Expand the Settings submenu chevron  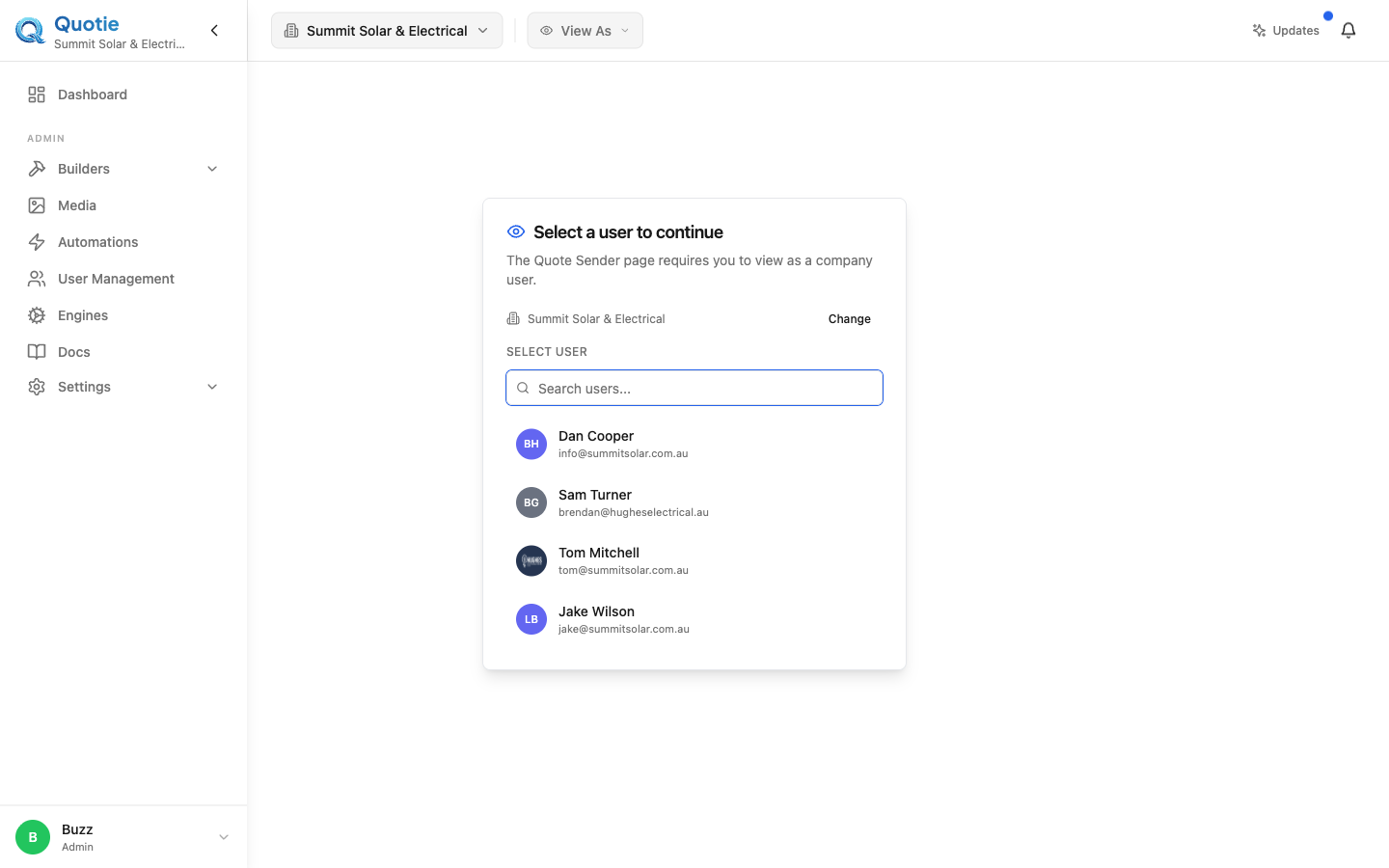(x=212, y=387)
